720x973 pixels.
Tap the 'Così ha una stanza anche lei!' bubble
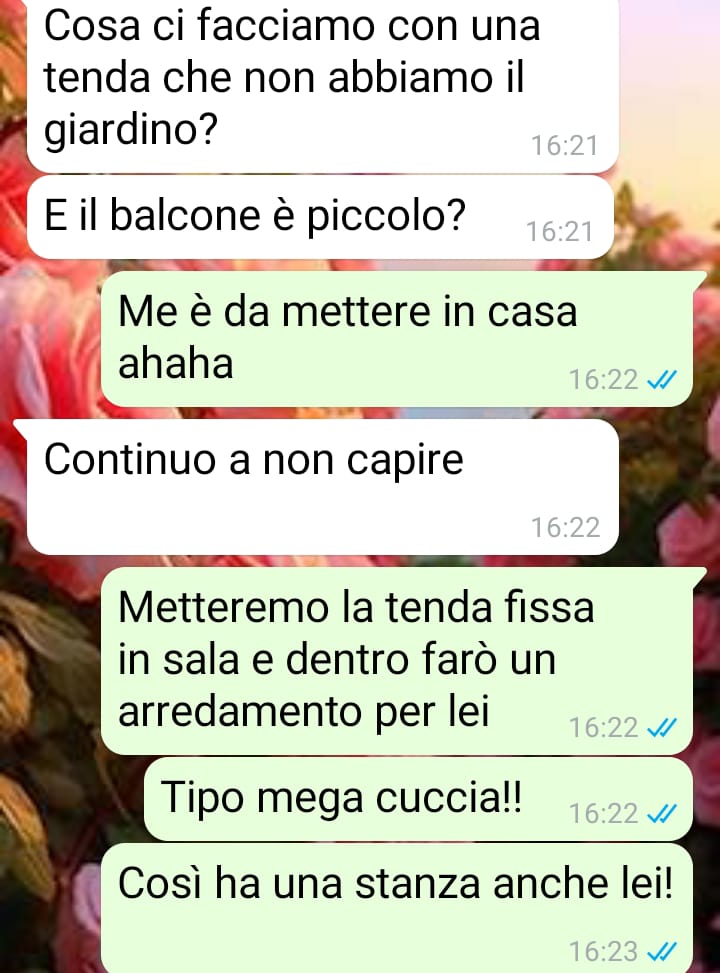click(x=397, y=908)
